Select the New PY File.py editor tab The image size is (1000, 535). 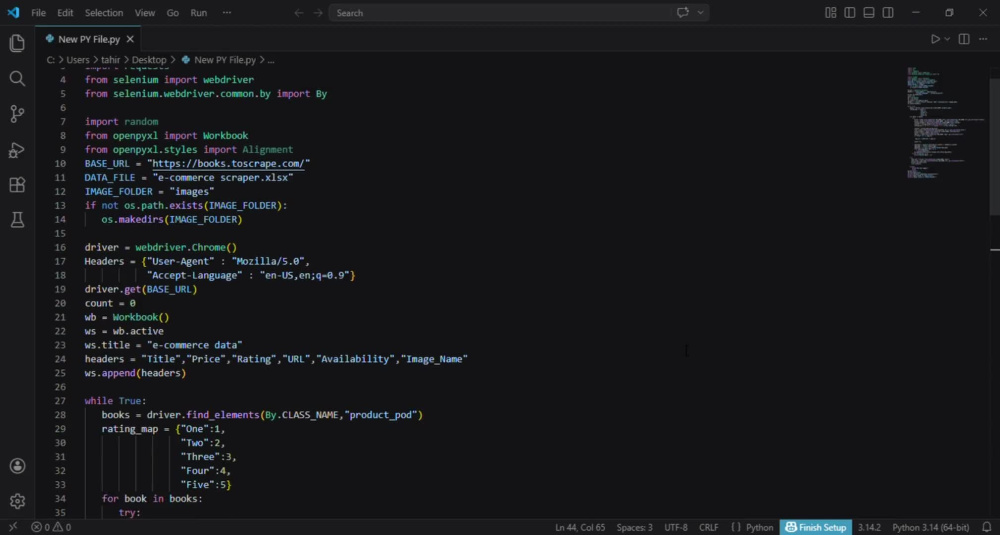point(89,40)
